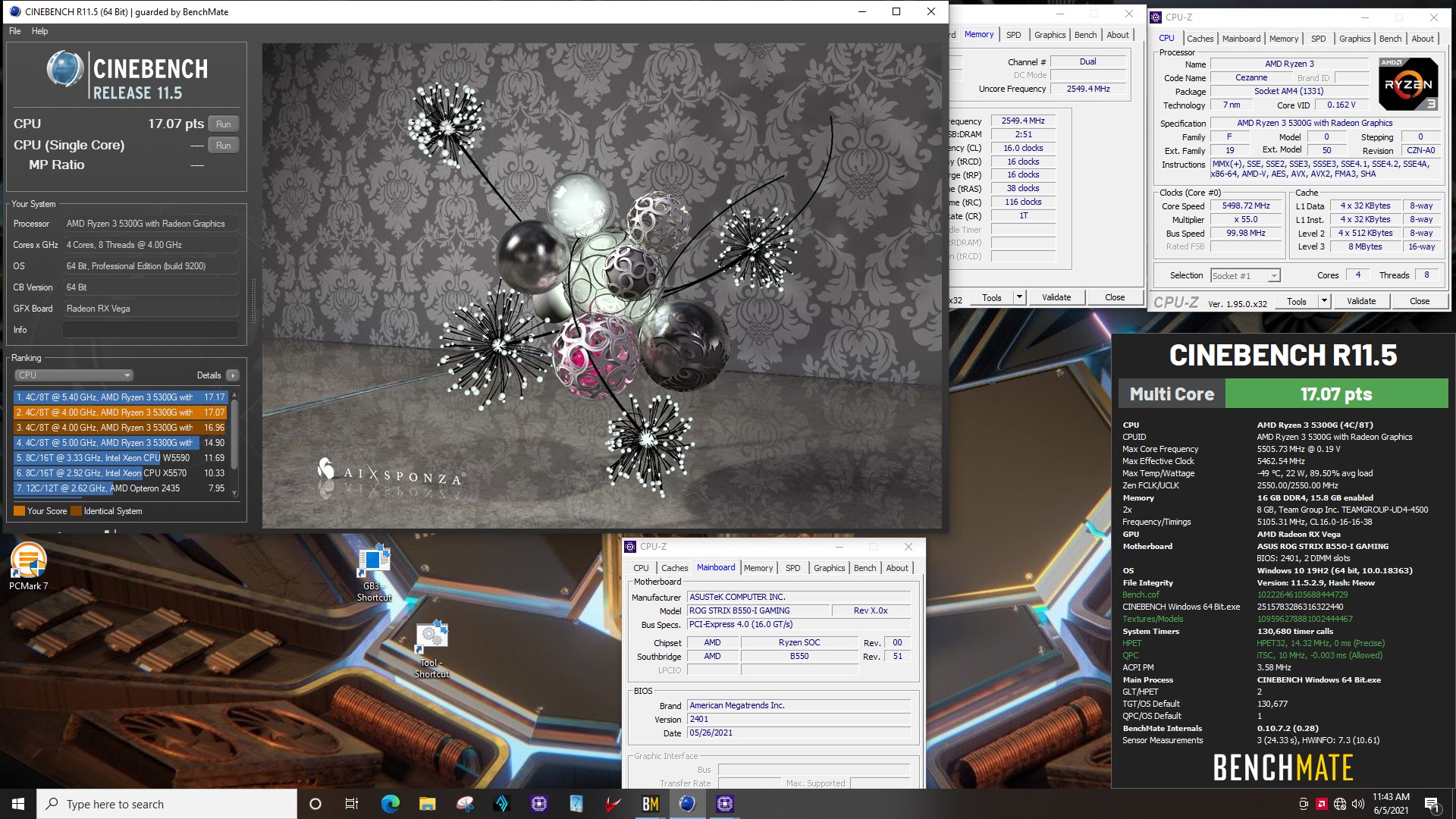This screenshot has height=819, width=1456.
Task: Select the Memory tab in memory CPU-Z
Action: pyautogui.click(x=978, y=34)
